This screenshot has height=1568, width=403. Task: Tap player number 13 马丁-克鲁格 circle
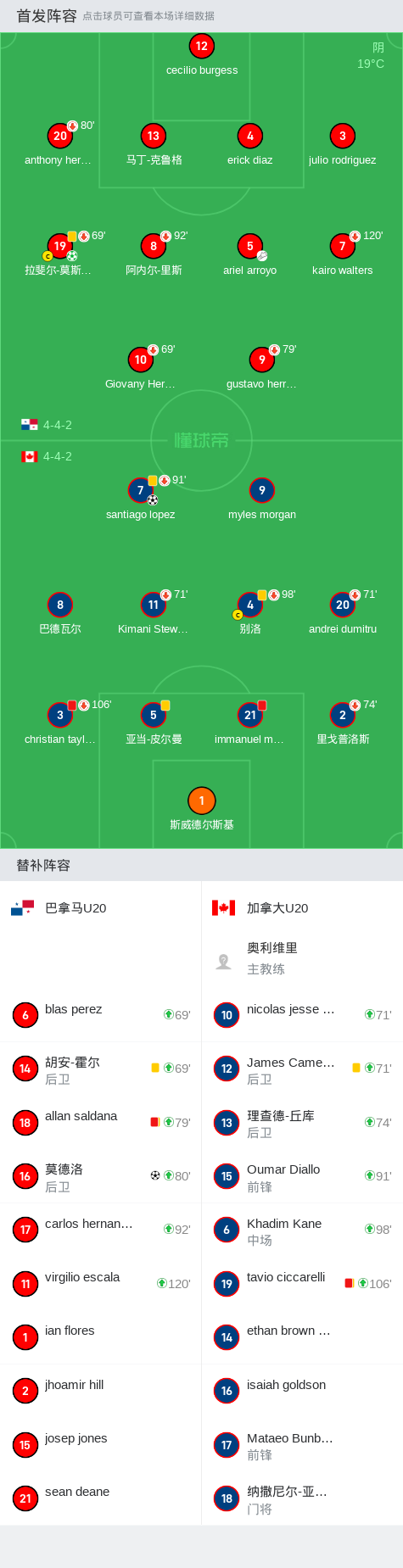pyautogui.click(x=154, y=136)
